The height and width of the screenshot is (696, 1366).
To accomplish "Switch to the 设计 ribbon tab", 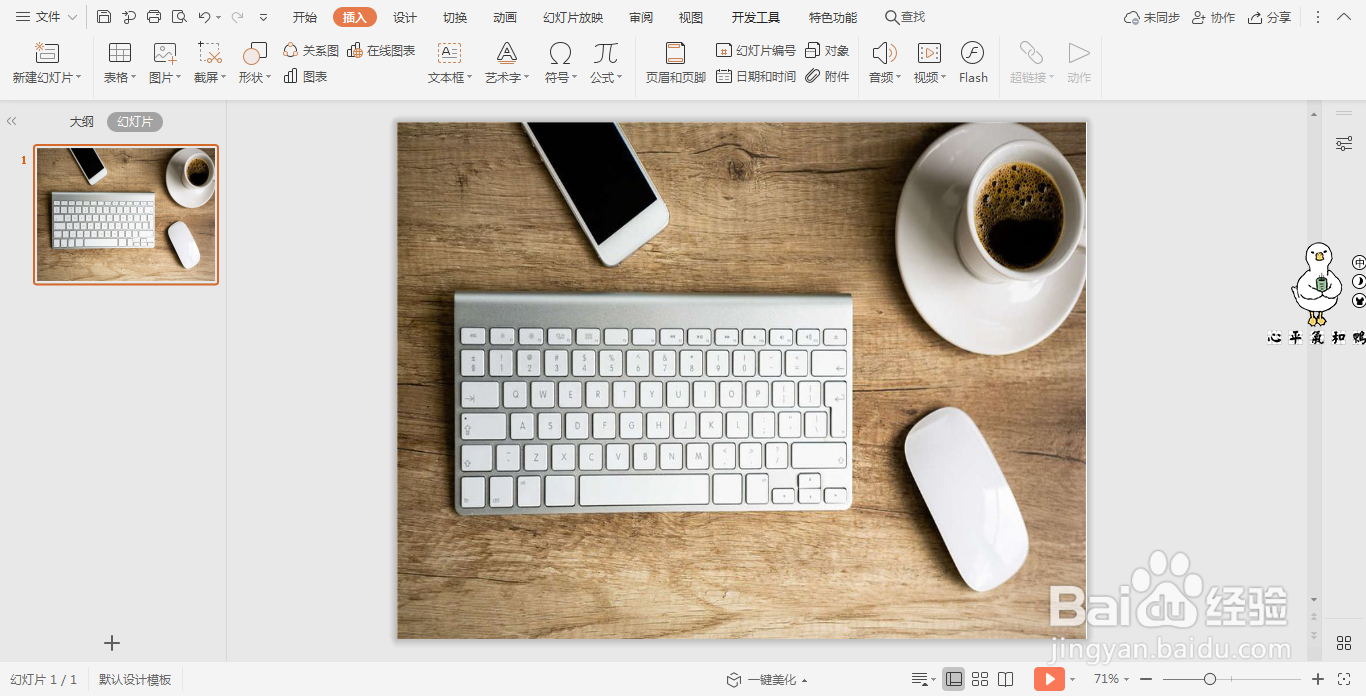I will pyautogui.click(x=404, y=16).
